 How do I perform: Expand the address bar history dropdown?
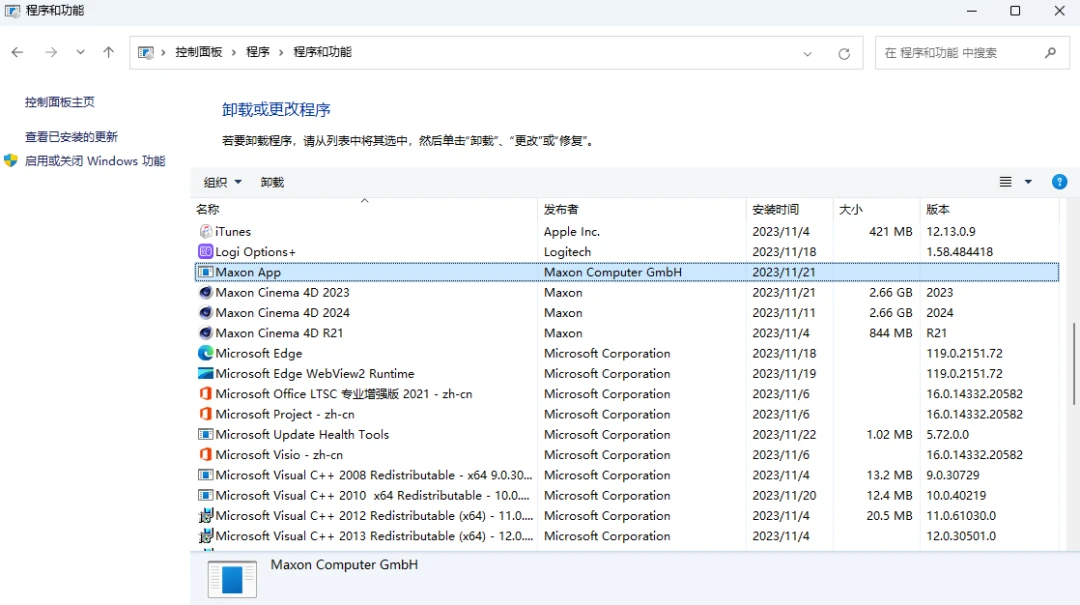click(x=807, y=53)
